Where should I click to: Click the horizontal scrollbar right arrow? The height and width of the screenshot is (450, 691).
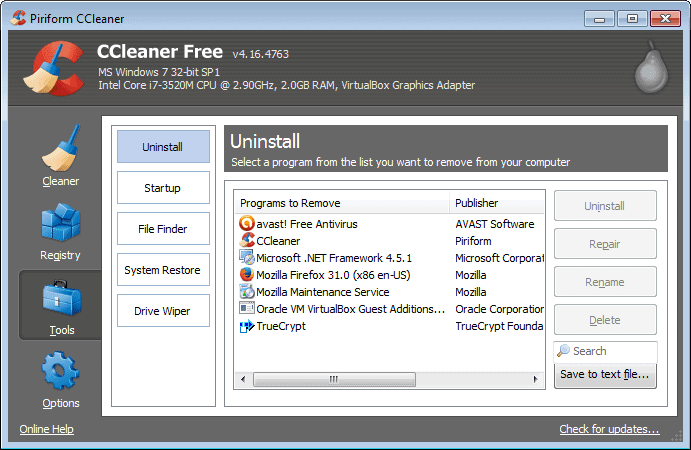[535, 379]
